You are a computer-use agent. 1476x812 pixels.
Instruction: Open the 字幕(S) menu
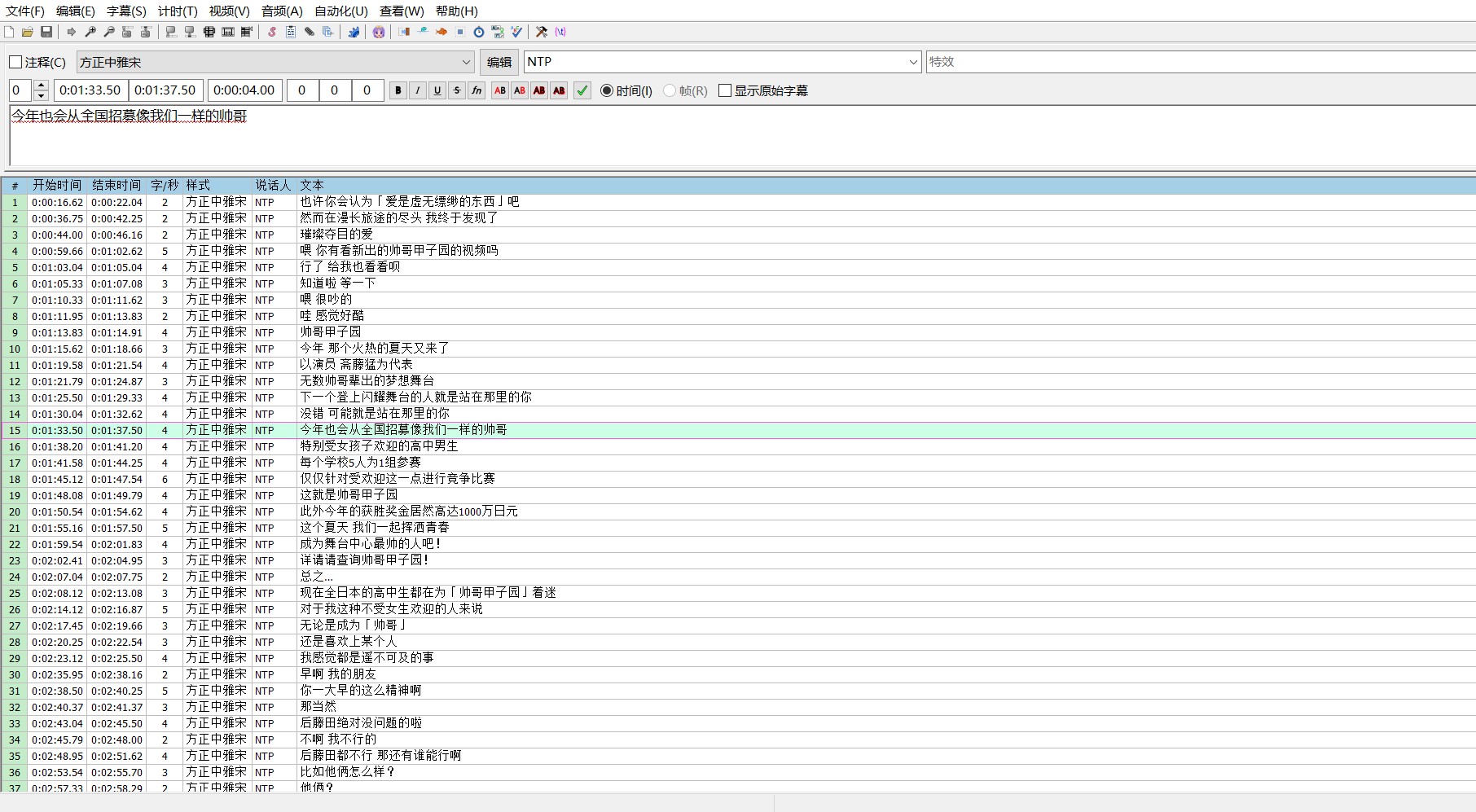click(x=126, y=11)
